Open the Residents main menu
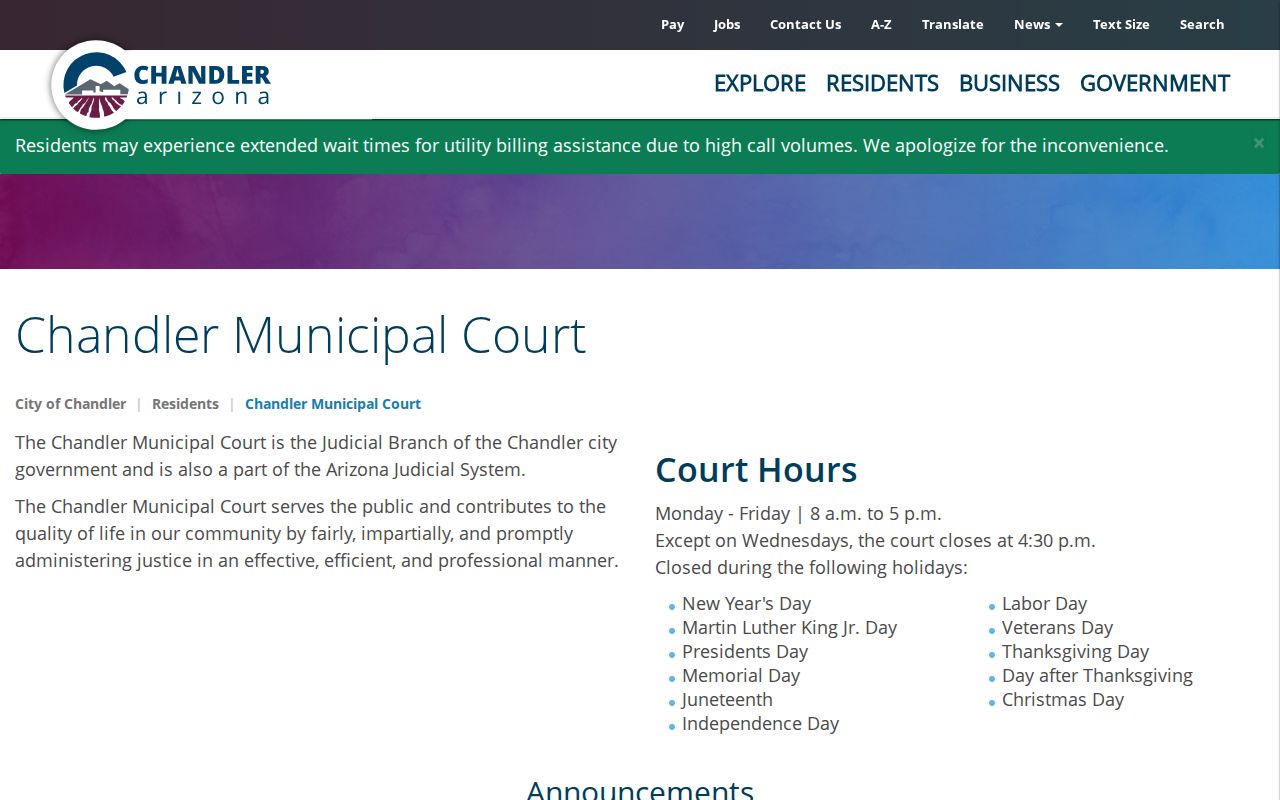 click(x=882, y=84)
